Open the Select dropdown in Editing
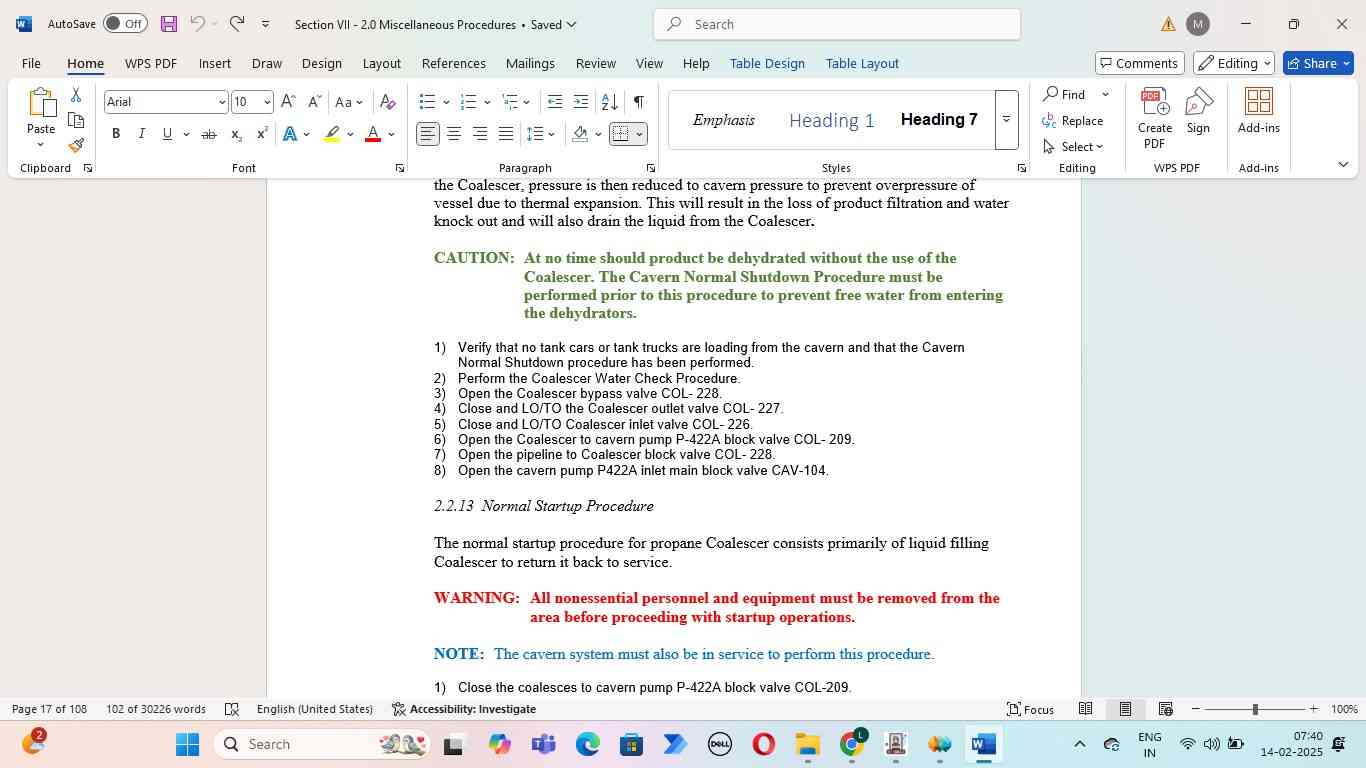The height and width of the screenshot is (768, 1366). point(1073,146)
